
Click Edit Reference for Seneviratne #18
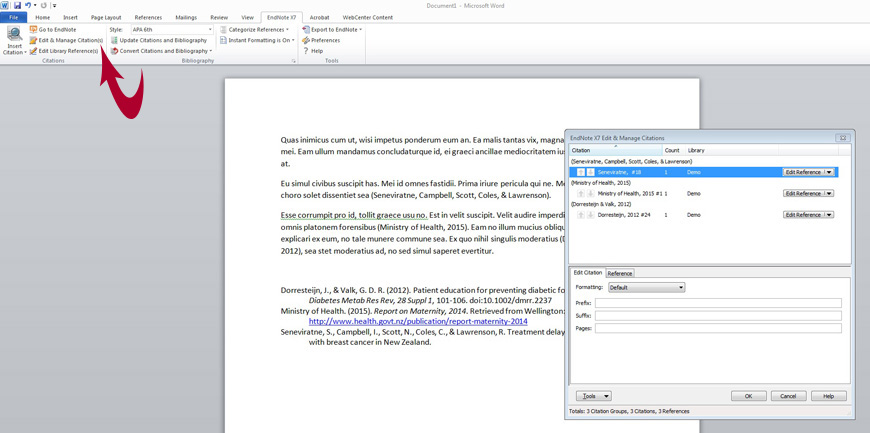[803, 172]
